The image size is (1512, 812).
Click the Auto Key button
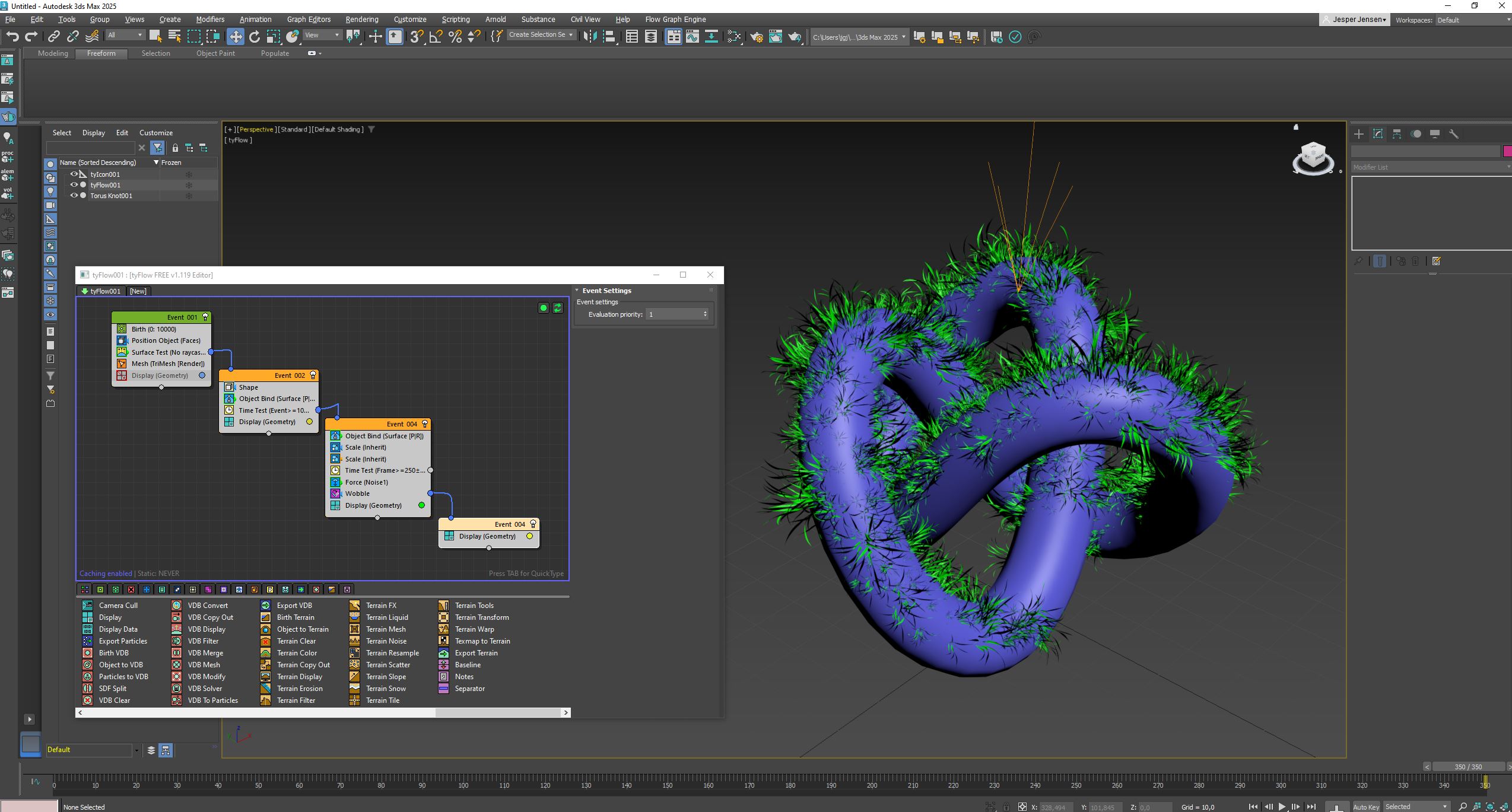tap(1365, 807)
